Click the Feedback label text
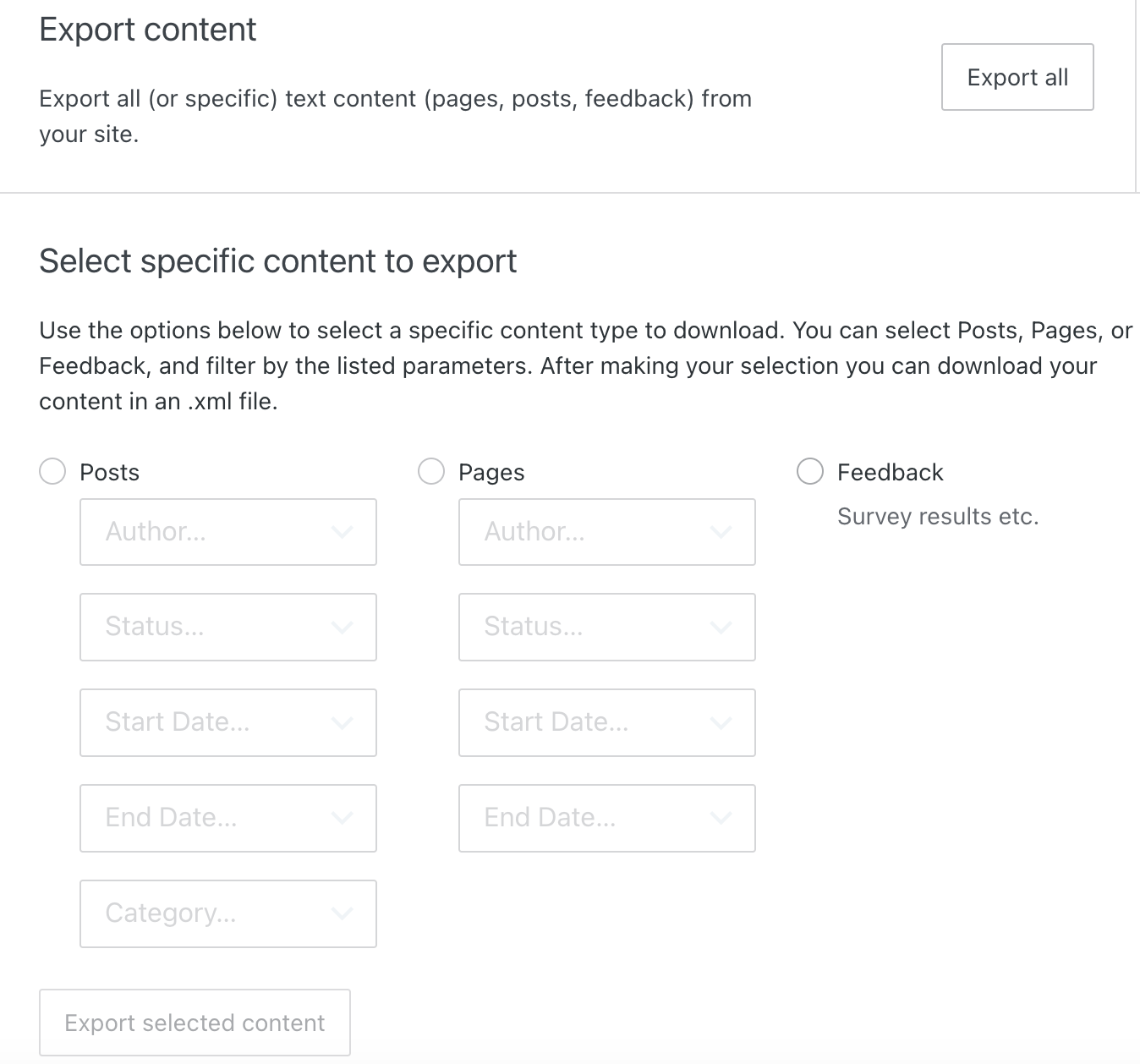This screenshot has height=1064, width=1140. coord(890,472)
